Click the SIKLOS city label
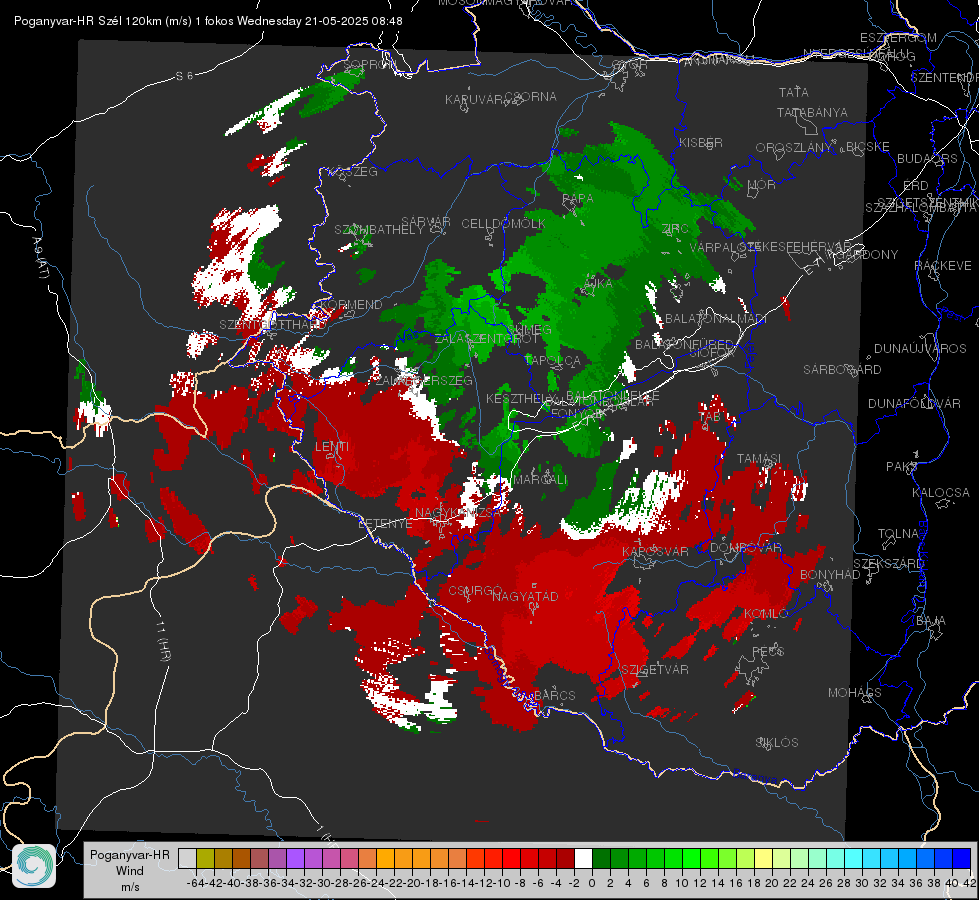 777,743
